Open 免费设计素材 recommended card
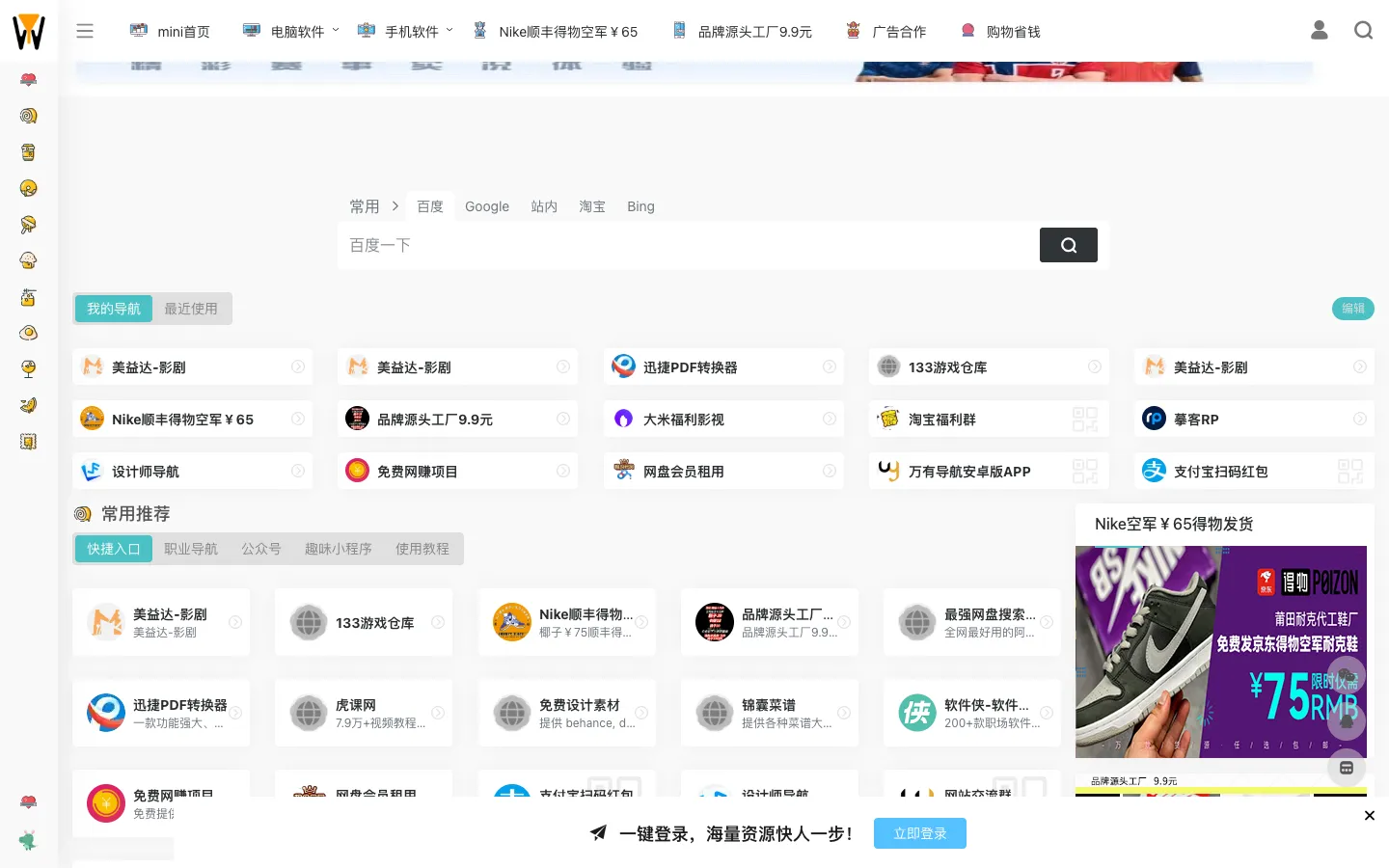The height and width of the screenshot is (868, 1389). click(x=566, y=713)
